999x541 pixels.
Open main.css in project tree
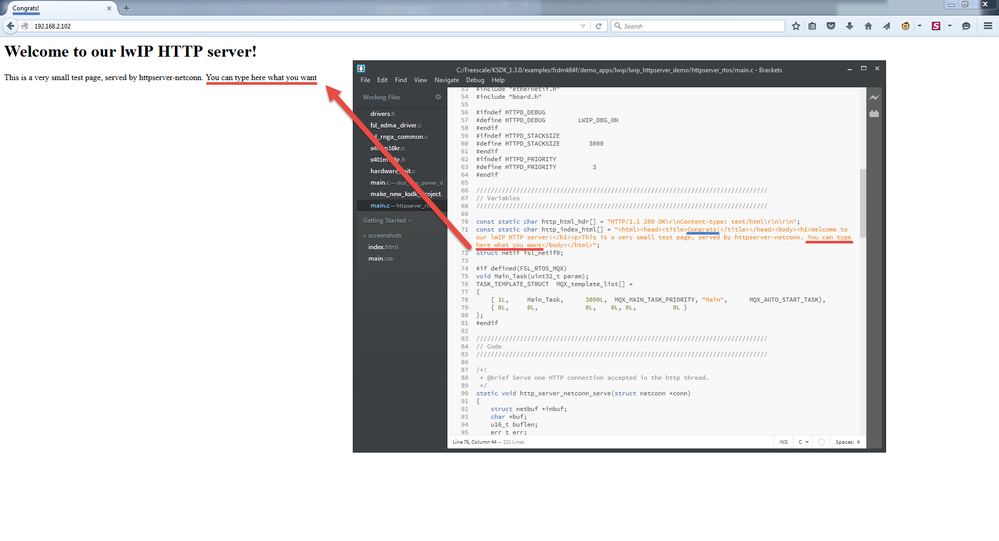(380, 259)
